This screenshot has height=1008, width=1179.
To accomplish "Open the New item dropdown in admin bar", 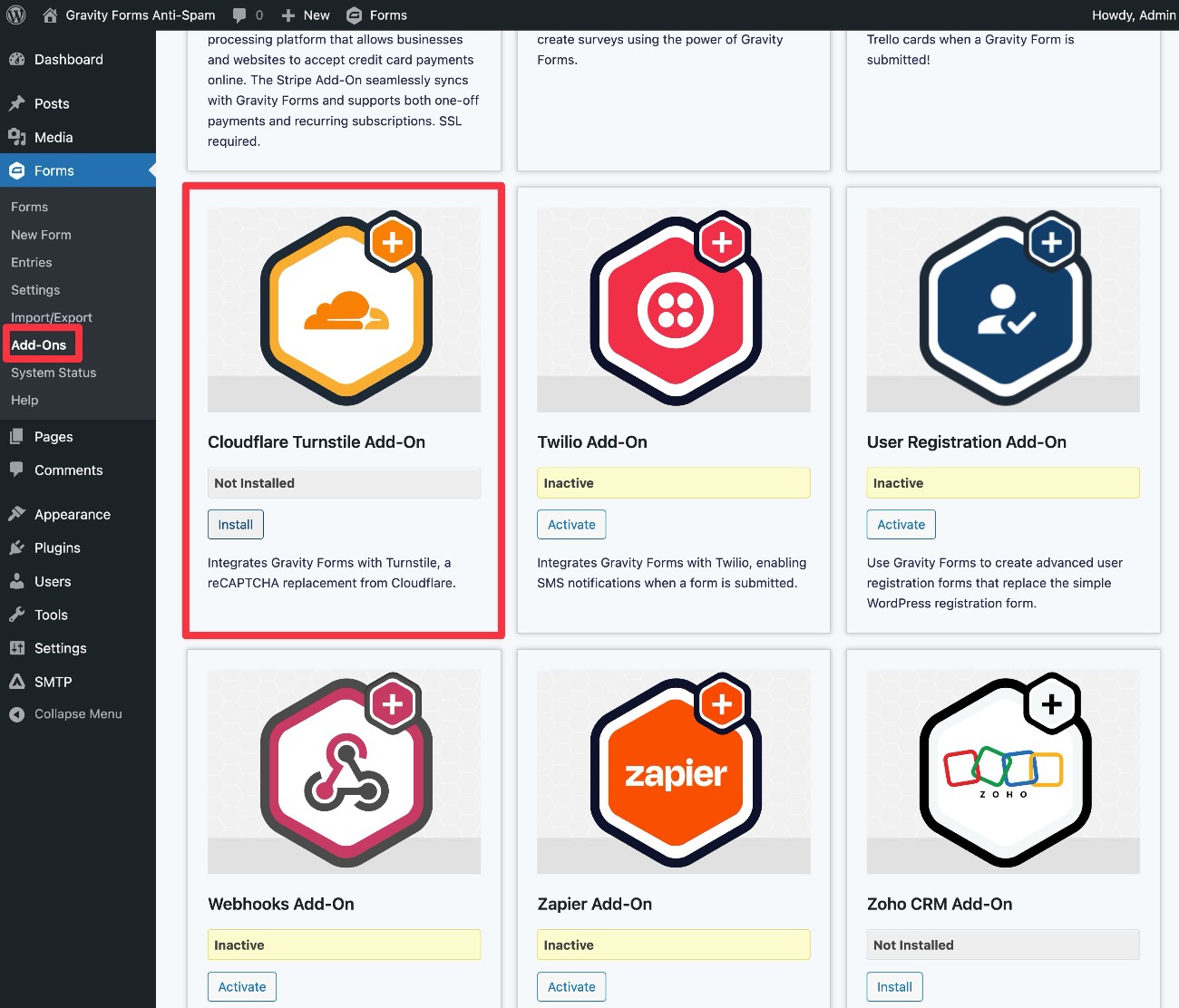I will 305,15.
